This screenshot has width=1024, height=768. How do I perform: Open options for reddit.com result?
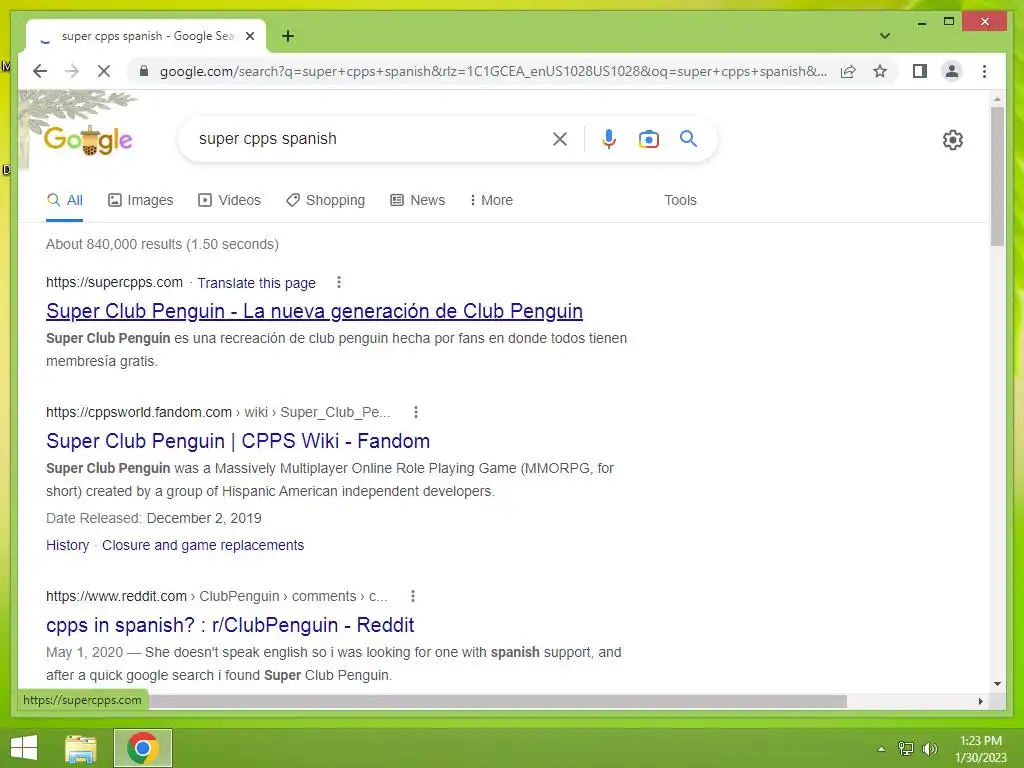(413, 596)
